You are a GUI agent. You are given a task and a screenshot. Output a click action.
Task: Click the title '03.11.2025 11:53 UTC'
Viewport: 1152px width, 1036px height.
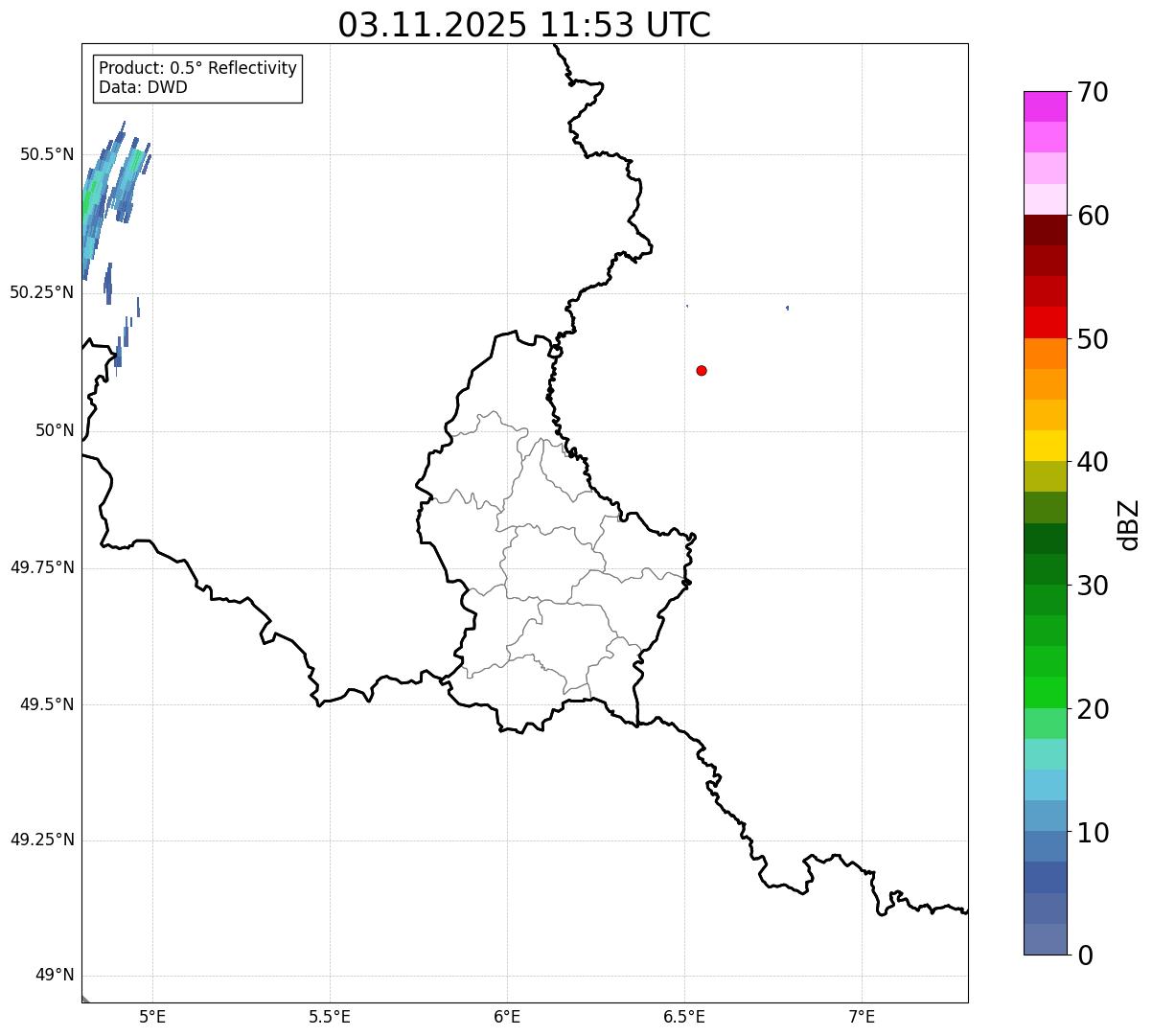click(x=524, y=25)
